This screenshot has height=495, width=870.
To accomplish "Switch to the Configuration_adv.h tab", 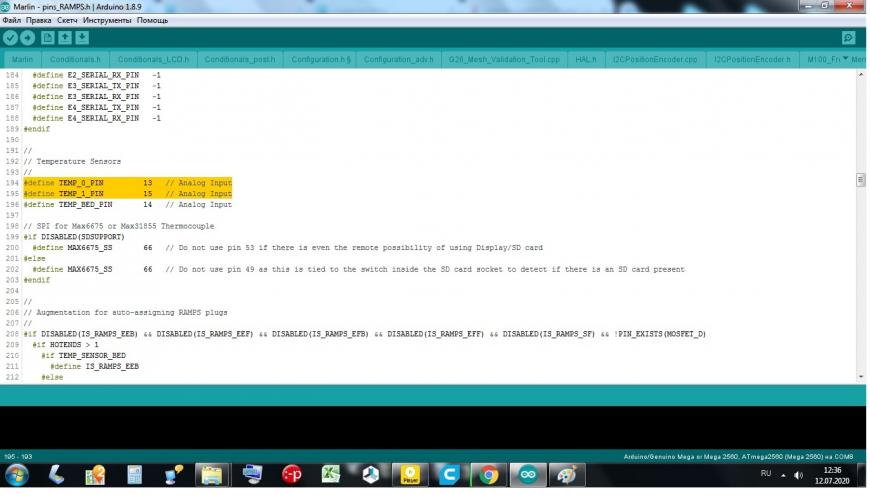I will pyautogui.click(x=398, y=59).
